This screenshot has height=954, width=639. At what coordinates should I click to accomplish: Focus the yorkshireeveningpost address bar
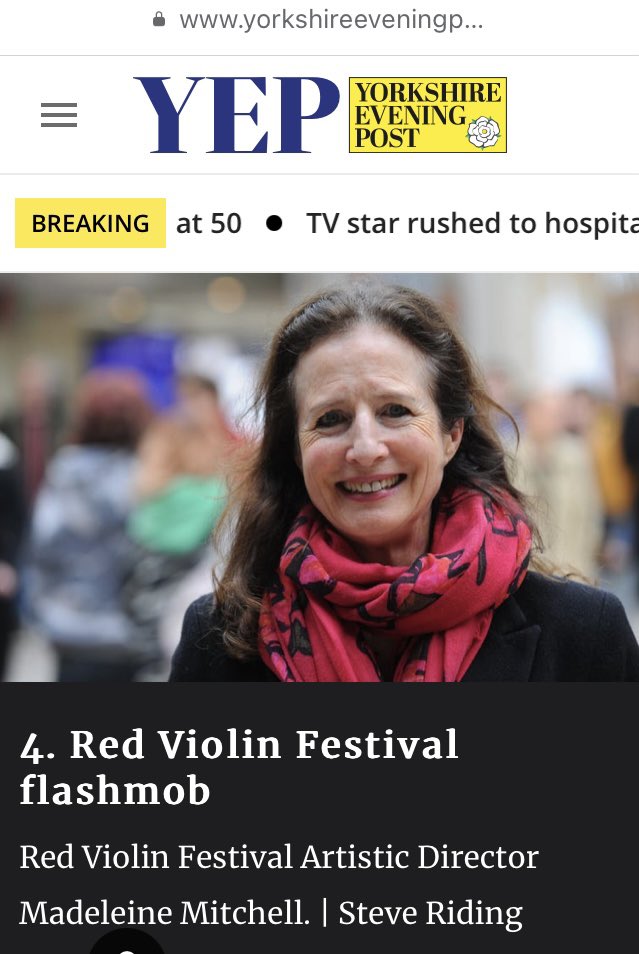tap(320, 20)
